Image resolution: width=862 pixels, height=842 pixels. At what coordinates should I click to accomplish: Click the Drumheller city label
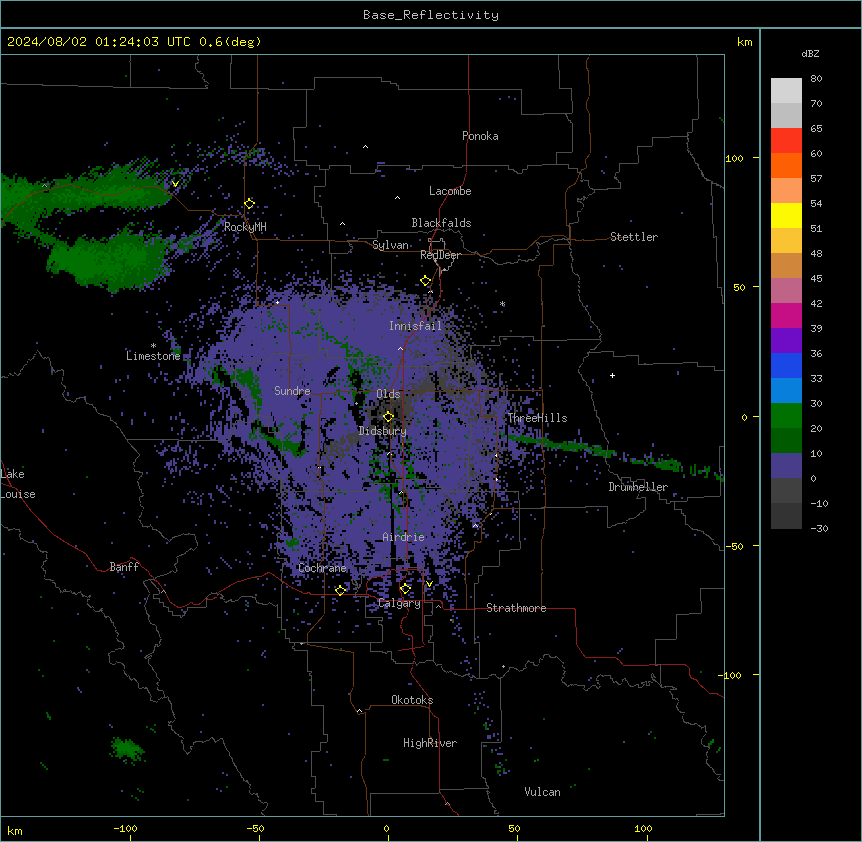coord(638,487)
